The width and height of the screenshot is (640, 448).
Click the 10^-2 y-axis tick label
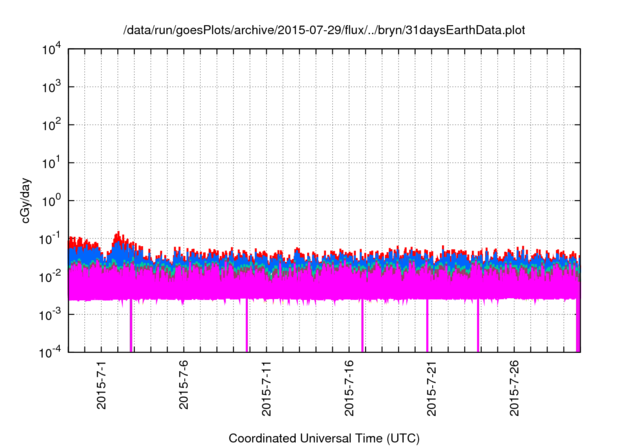pos(50,277)
